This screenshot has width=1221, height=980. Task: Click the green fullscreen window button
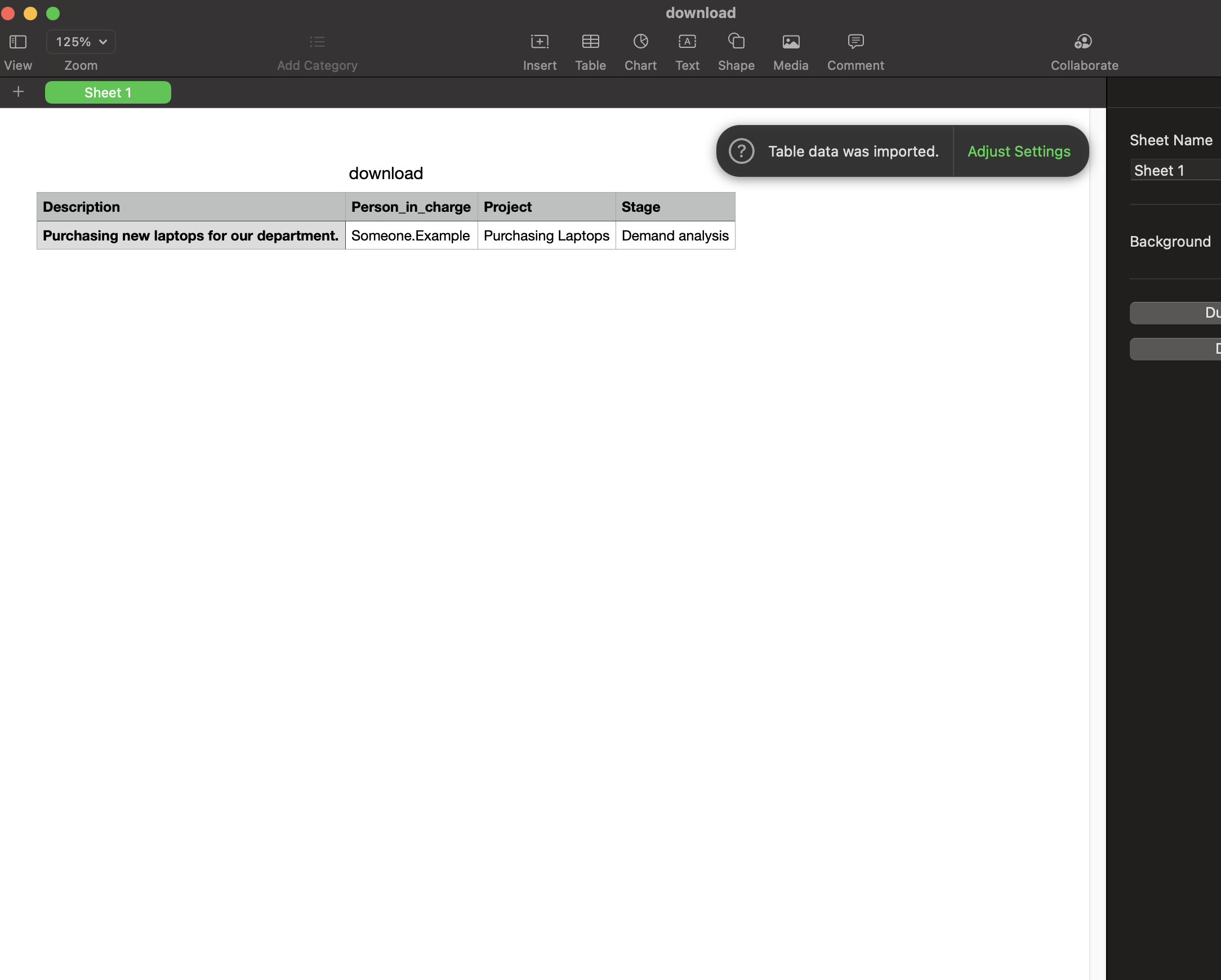(x=53, y=13)
